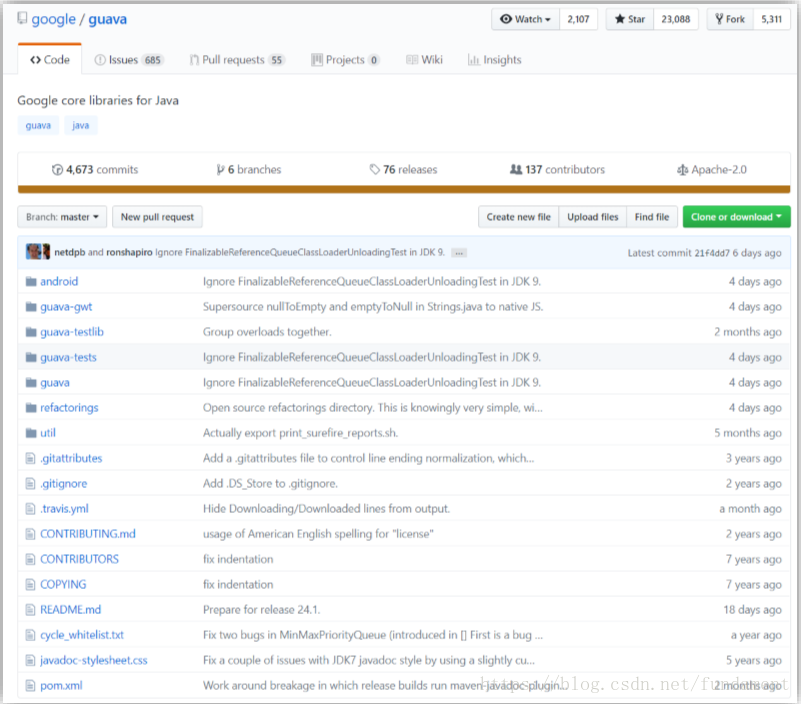View the 137 contributors page

(x=557, y=170)
